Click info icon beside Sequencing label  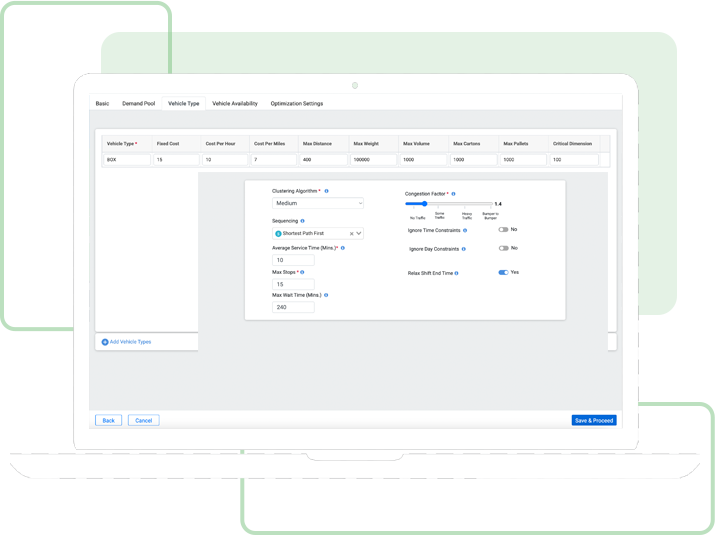click(303, 221)
